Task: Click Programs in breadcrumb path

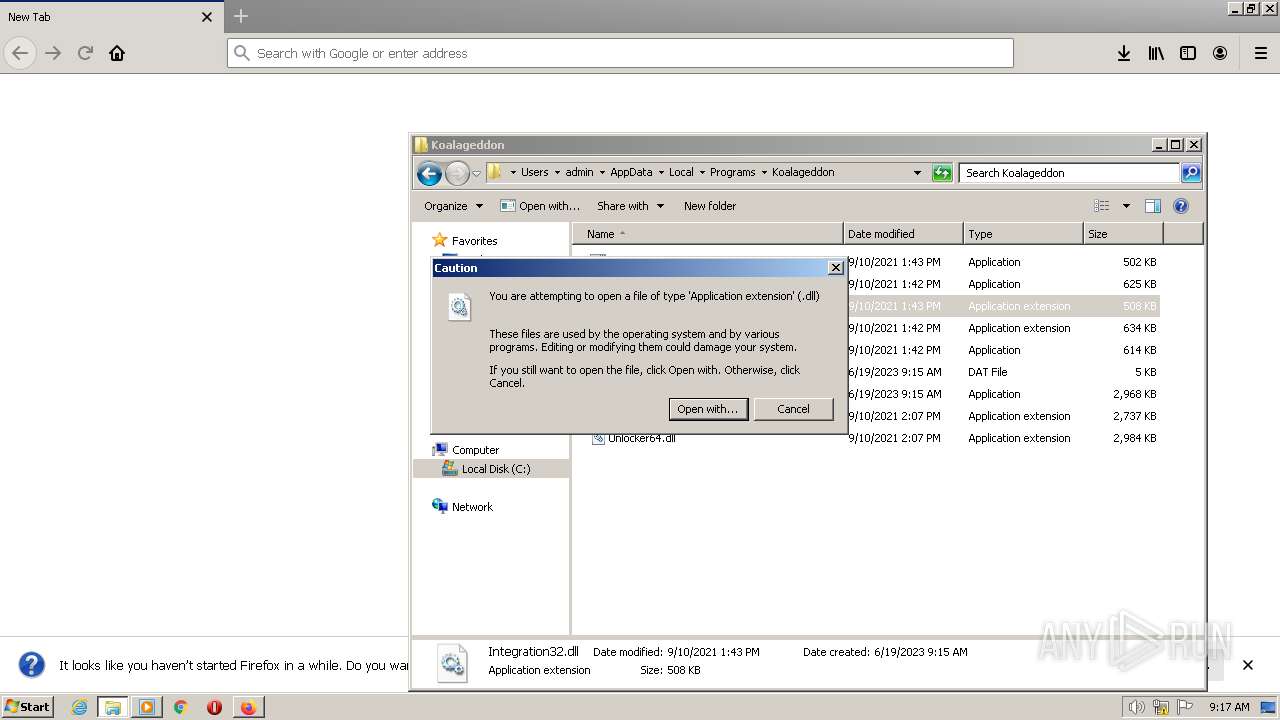Action: (x=733, y=173)
